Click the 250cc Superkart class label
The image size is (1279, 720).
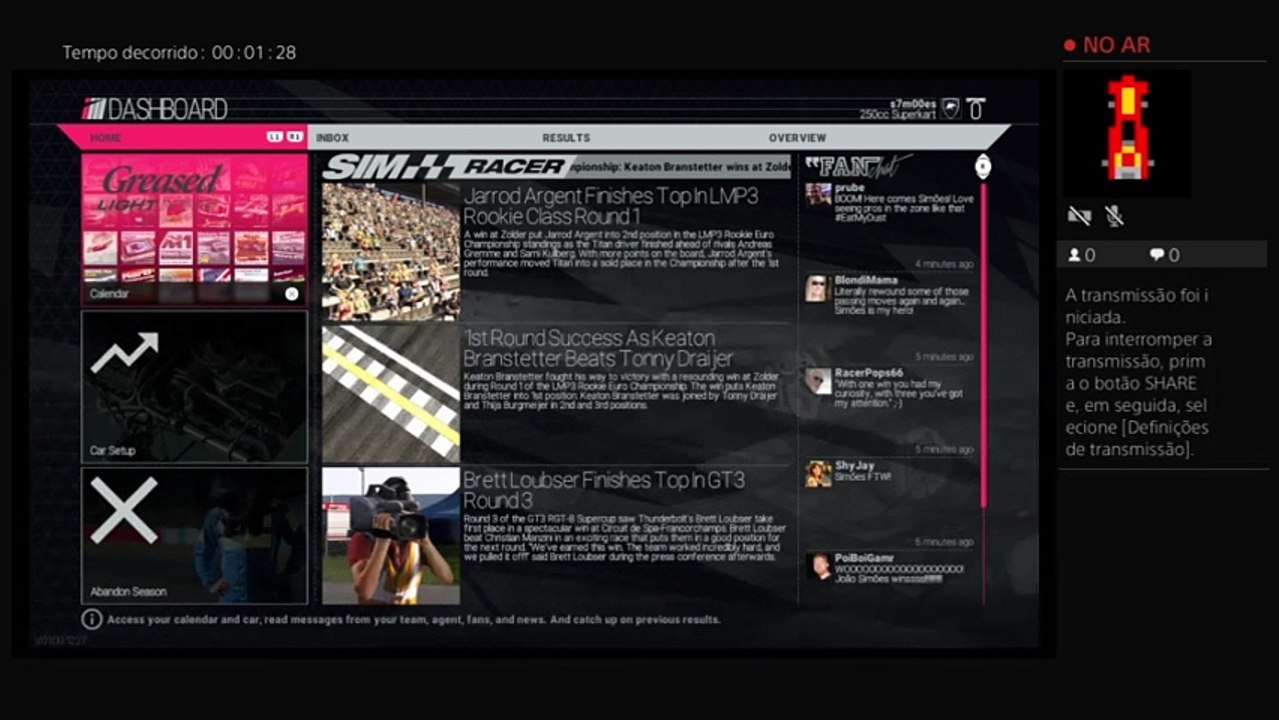(x=897, y=115)
